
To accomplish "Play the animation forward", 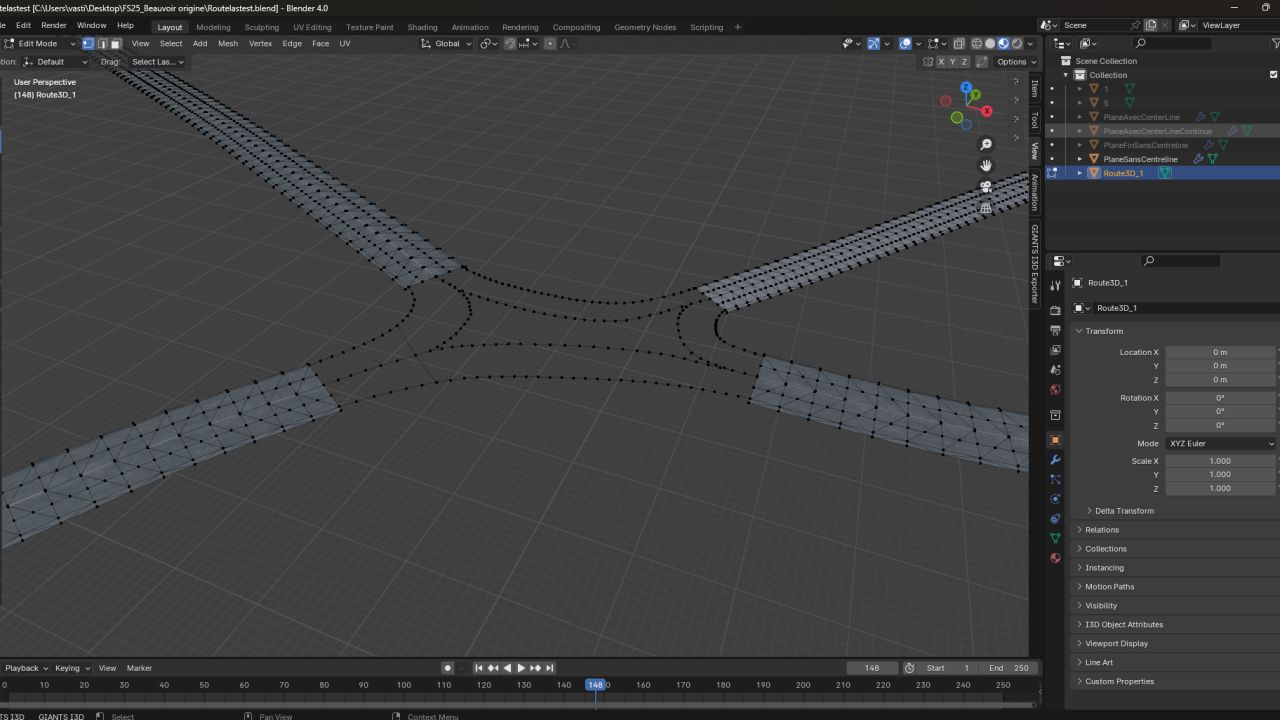I will coord(521,668).
